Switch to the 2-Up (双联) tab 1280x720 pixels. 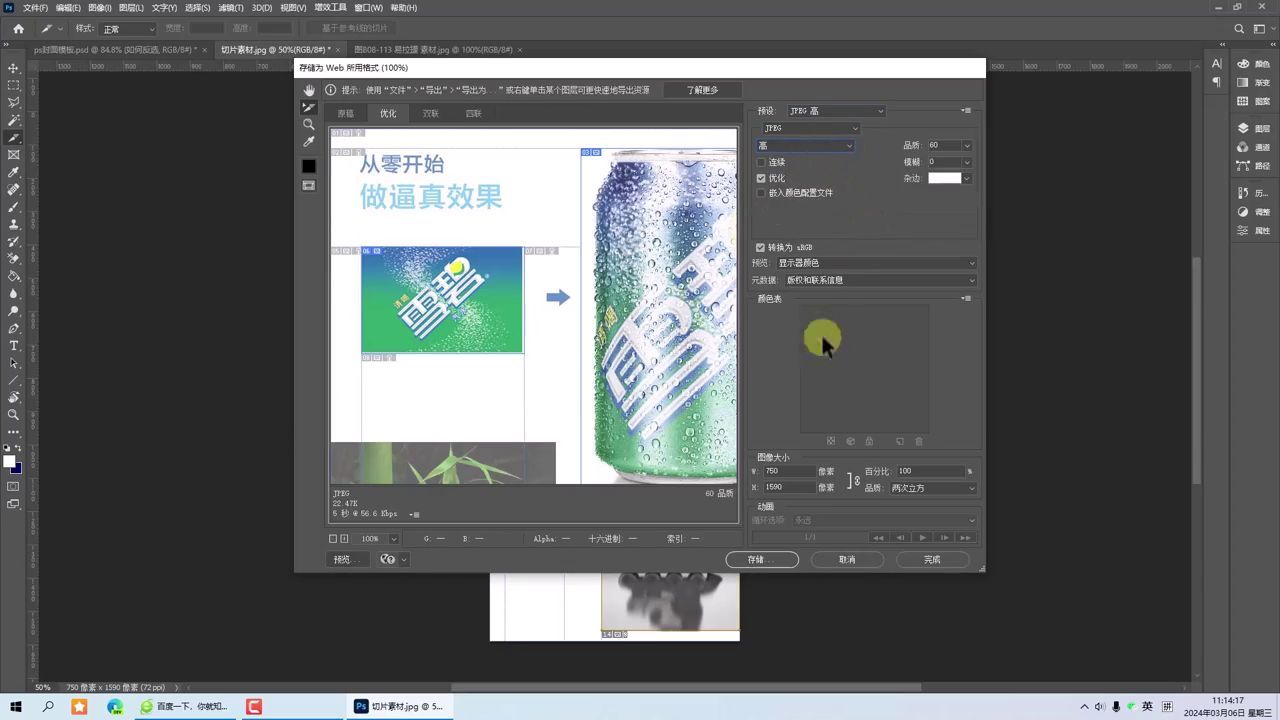(431, 113)
